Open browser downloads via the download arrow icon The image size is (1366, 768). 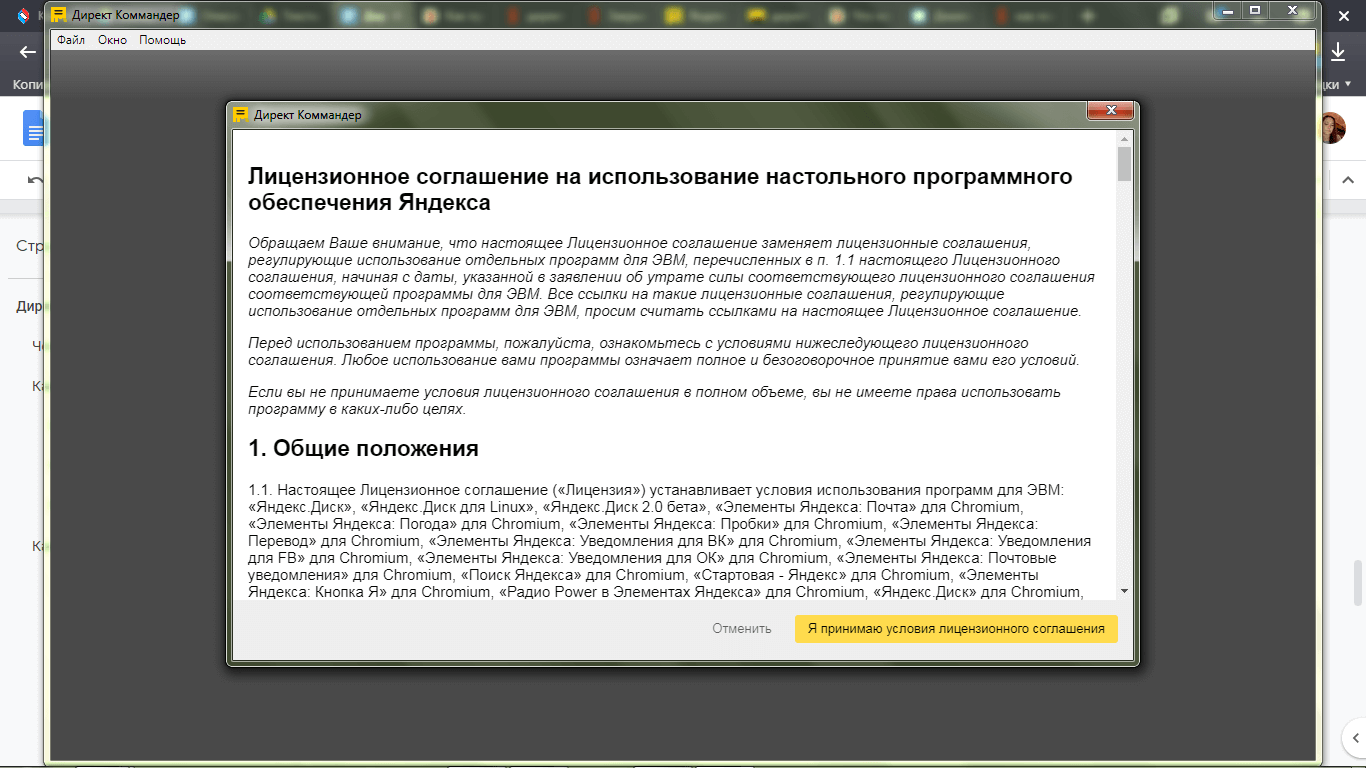(1340, 51)
